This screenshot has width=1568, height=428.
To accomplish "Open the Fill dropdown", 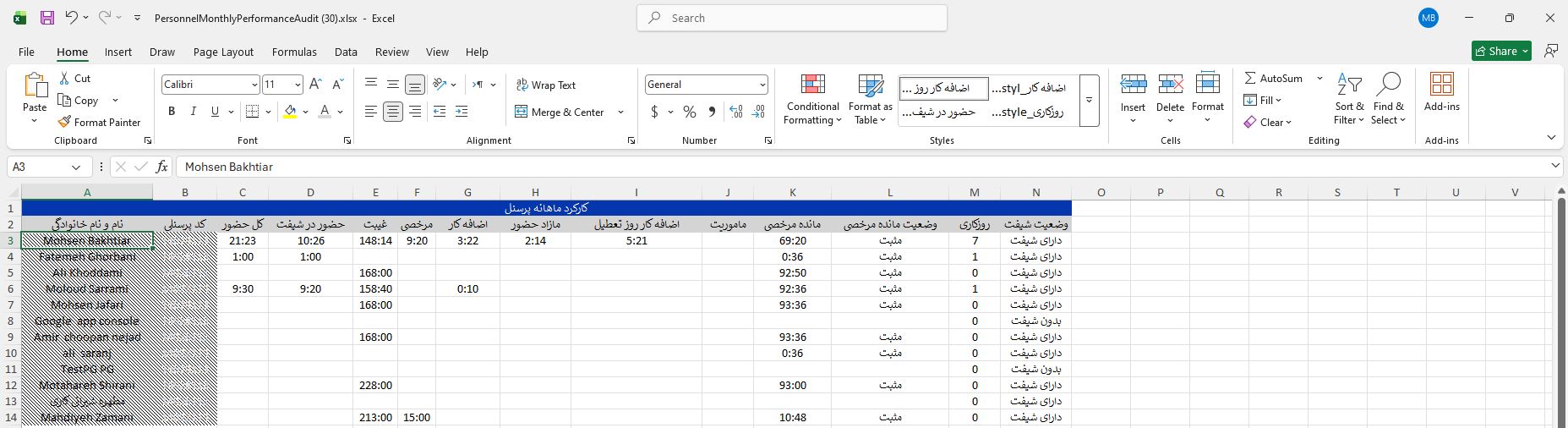I will (x=1263, y=100).
